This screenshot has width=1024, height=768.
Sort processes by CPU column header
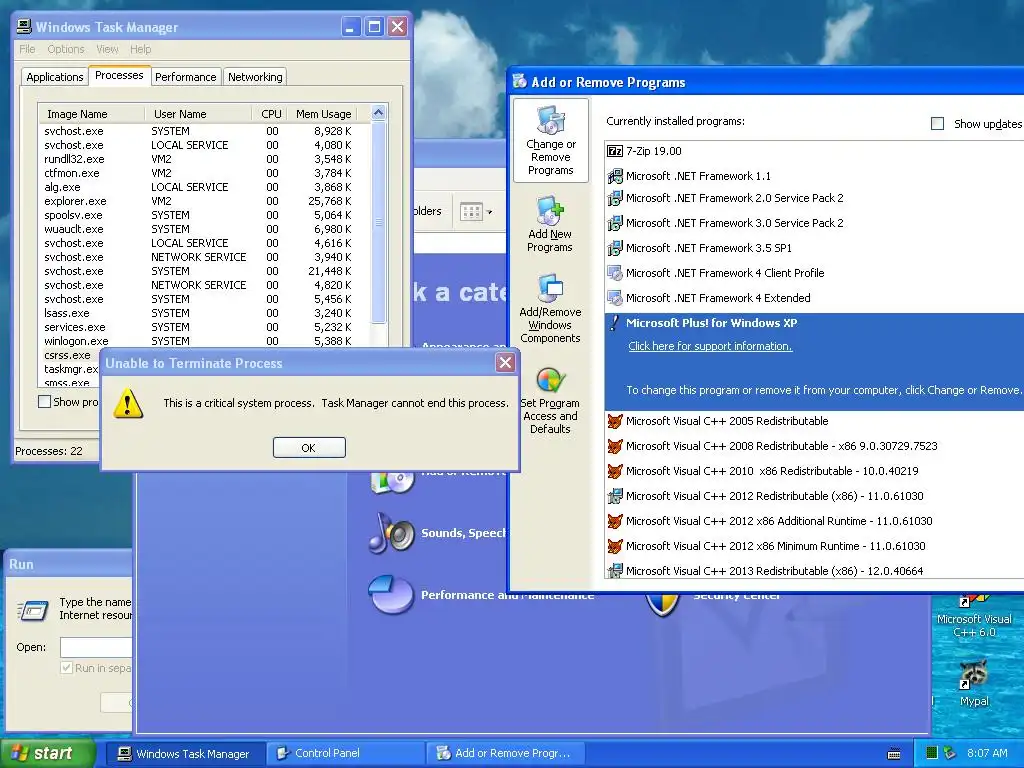(x=268, y=114)
